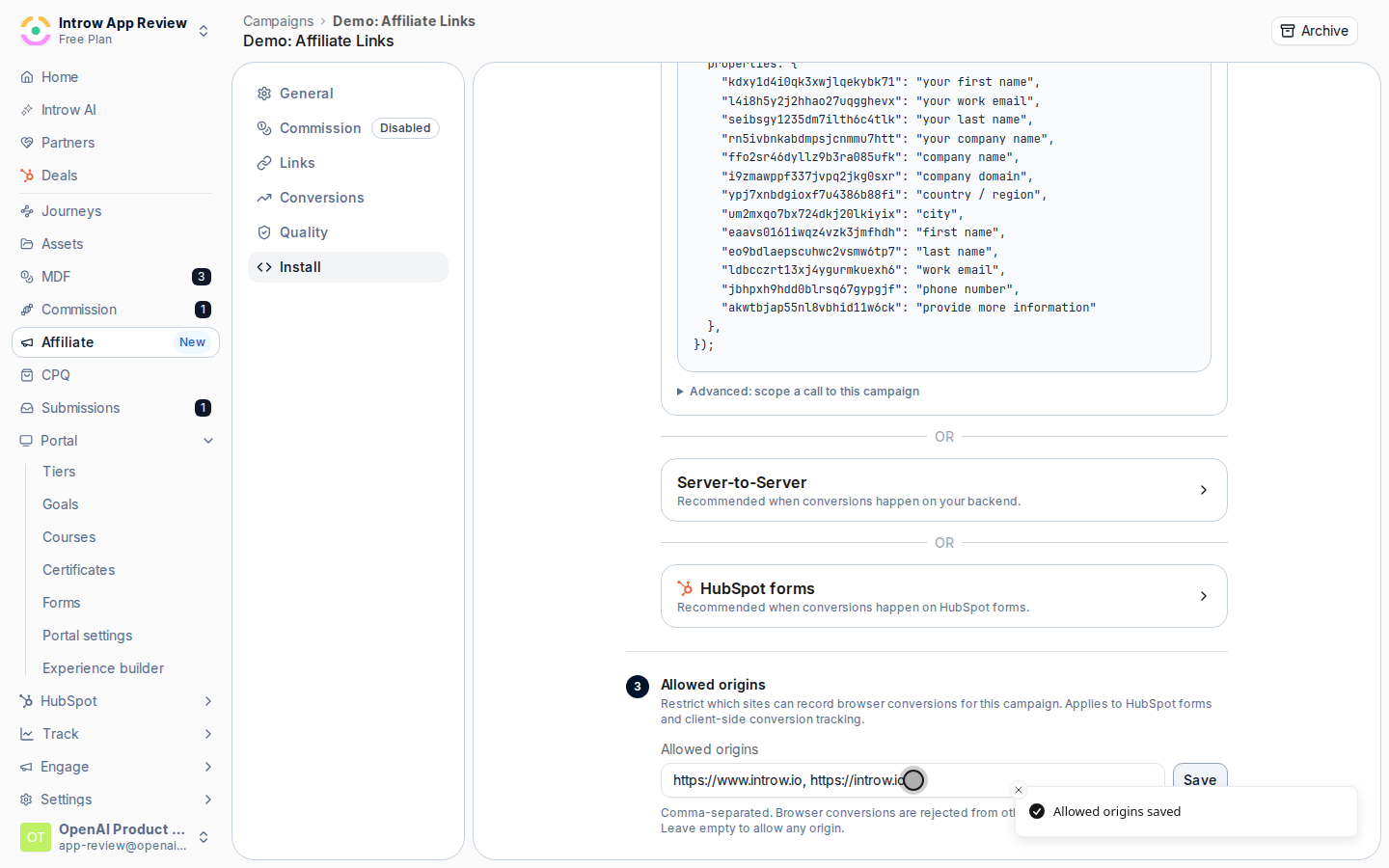Save the allowed origins
This screenshot has width=1389, height=868.
pos(1200,779)
